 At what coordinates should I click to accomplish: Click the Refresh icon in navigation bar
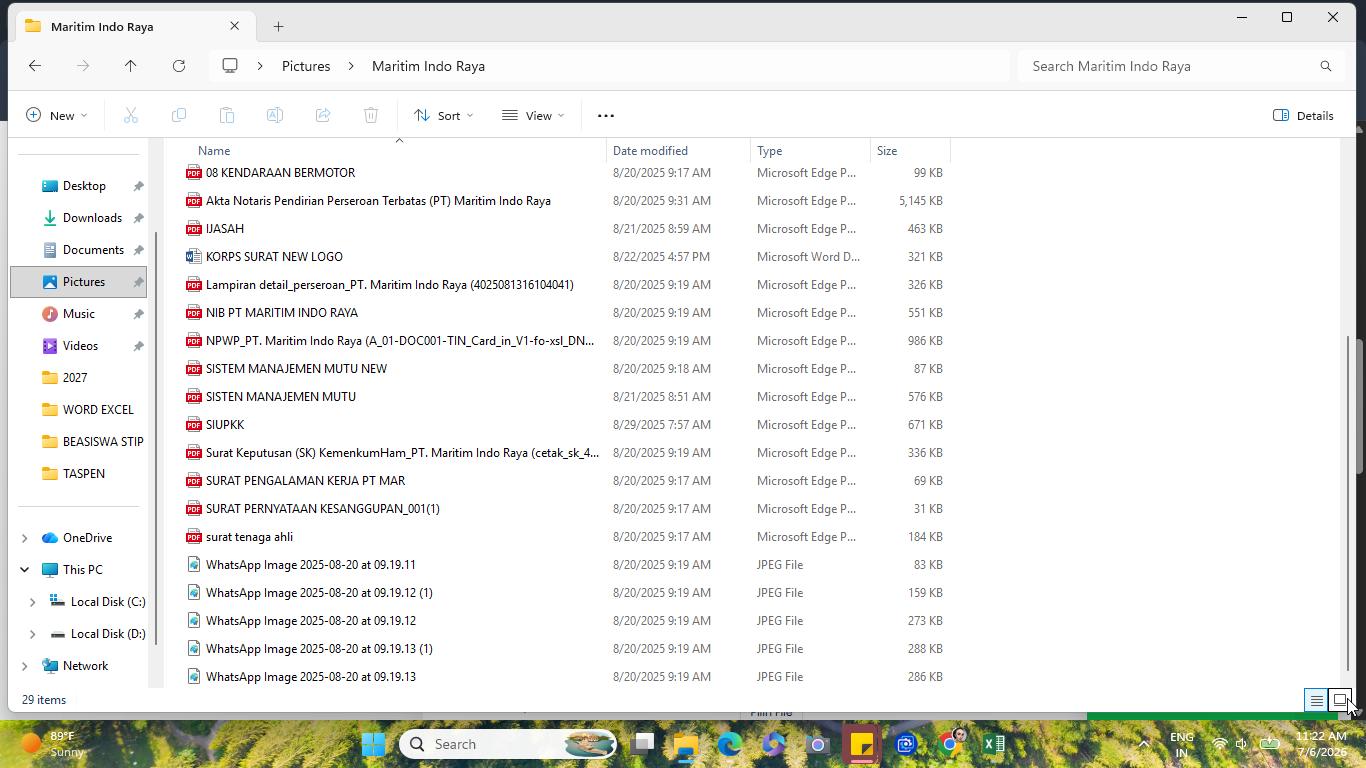[x=179, y=66]
